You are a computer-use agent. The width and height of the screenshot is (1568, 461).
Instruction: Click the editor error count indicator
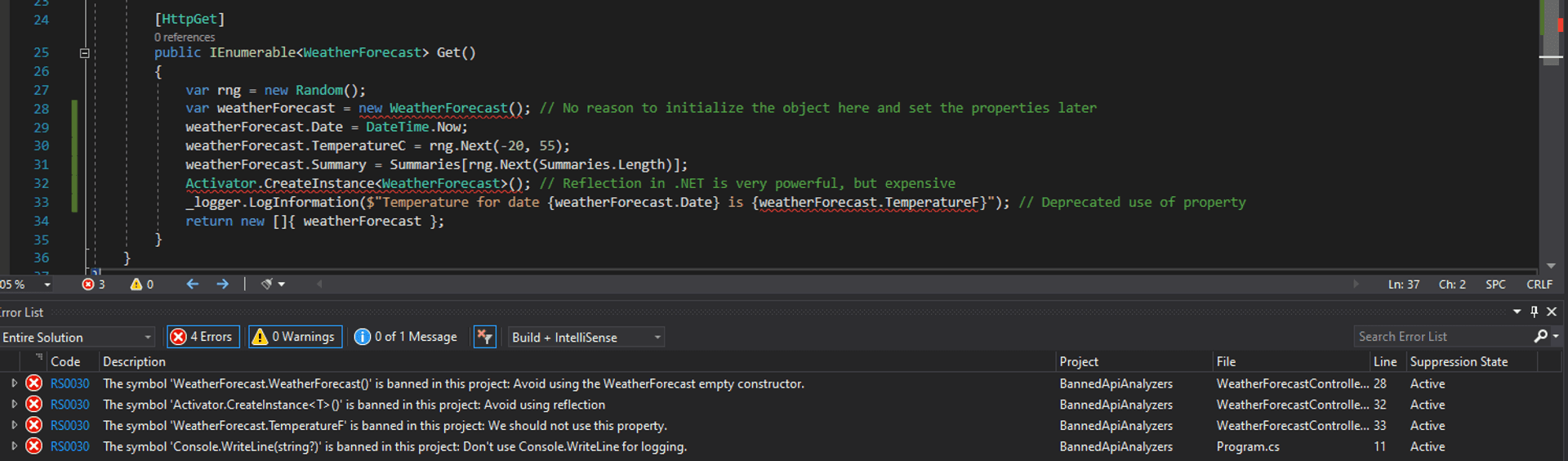point(93,284)
